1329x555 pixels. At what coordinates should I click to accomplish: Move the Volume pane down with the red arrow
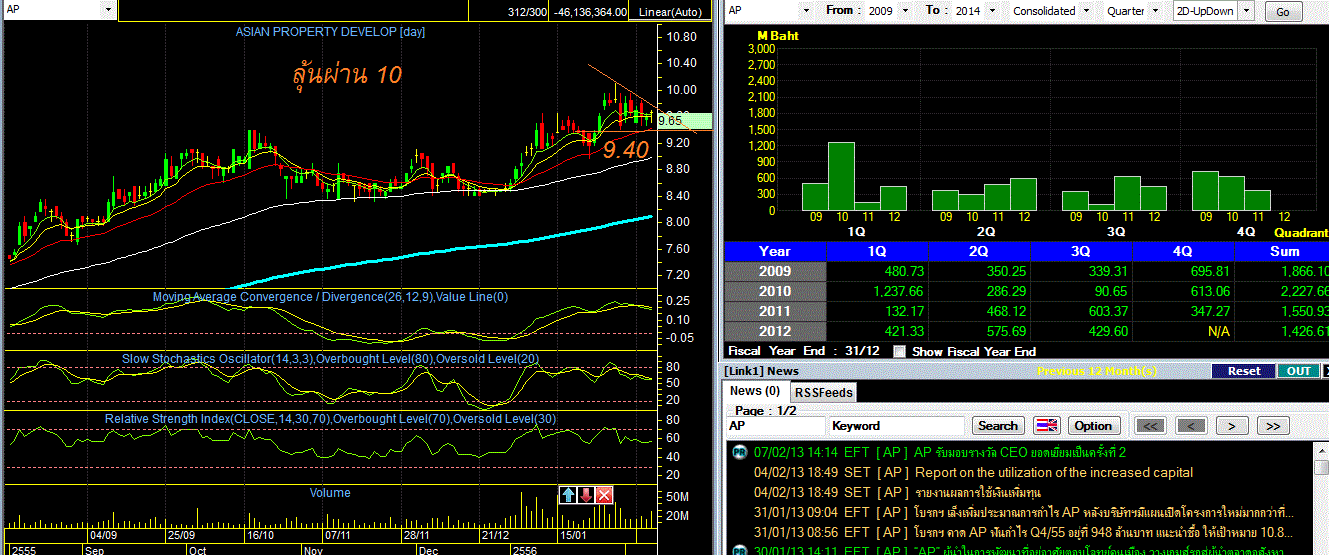tap(586, 494)
